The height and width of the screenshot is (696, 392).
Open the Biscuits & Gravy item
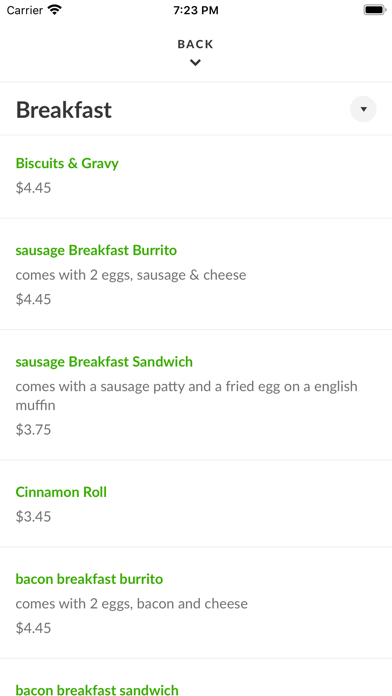pyautogui.click(x=67, y=163)
